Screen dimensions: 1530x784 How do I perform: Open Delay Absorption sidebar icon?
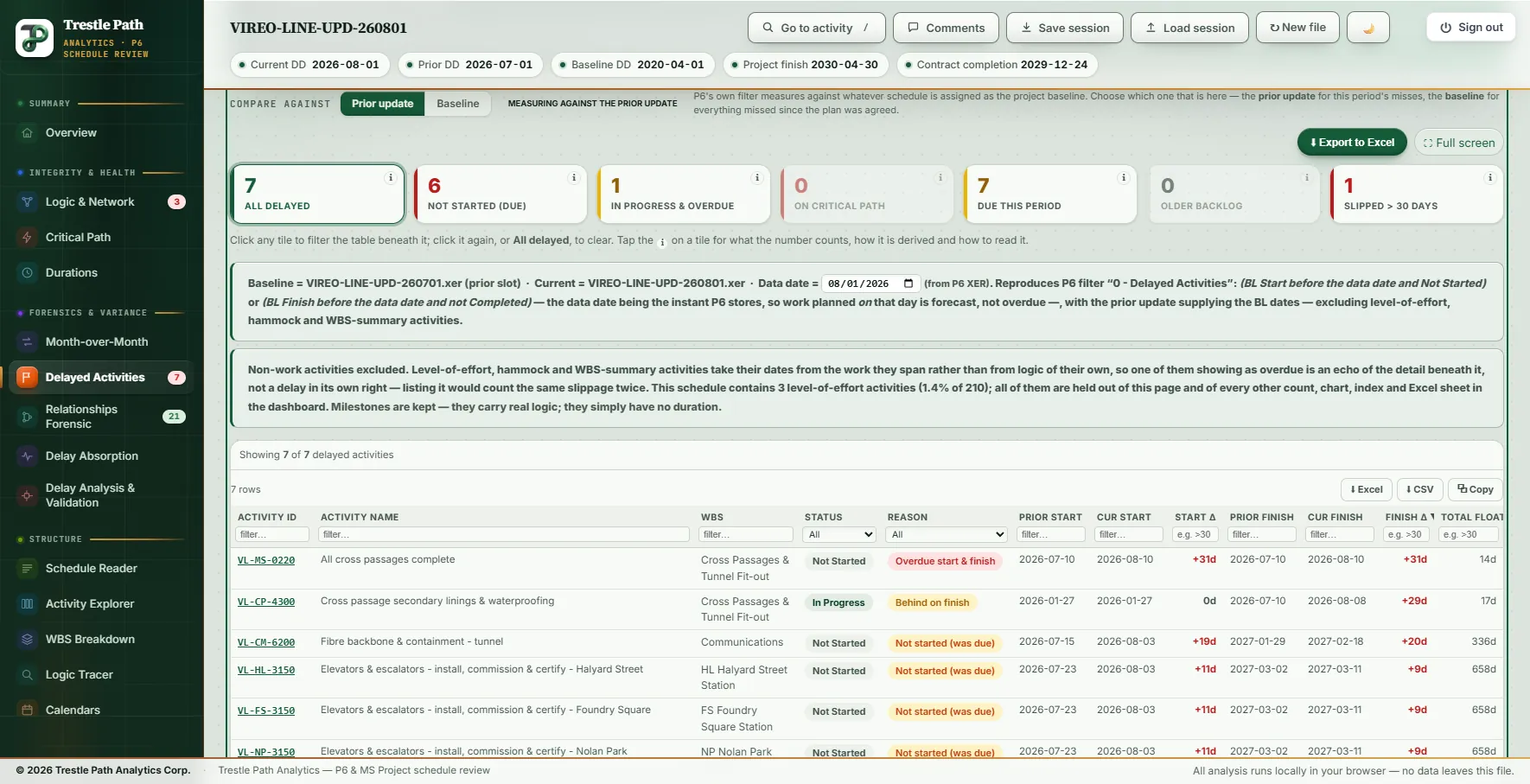[x=27, y=456]
